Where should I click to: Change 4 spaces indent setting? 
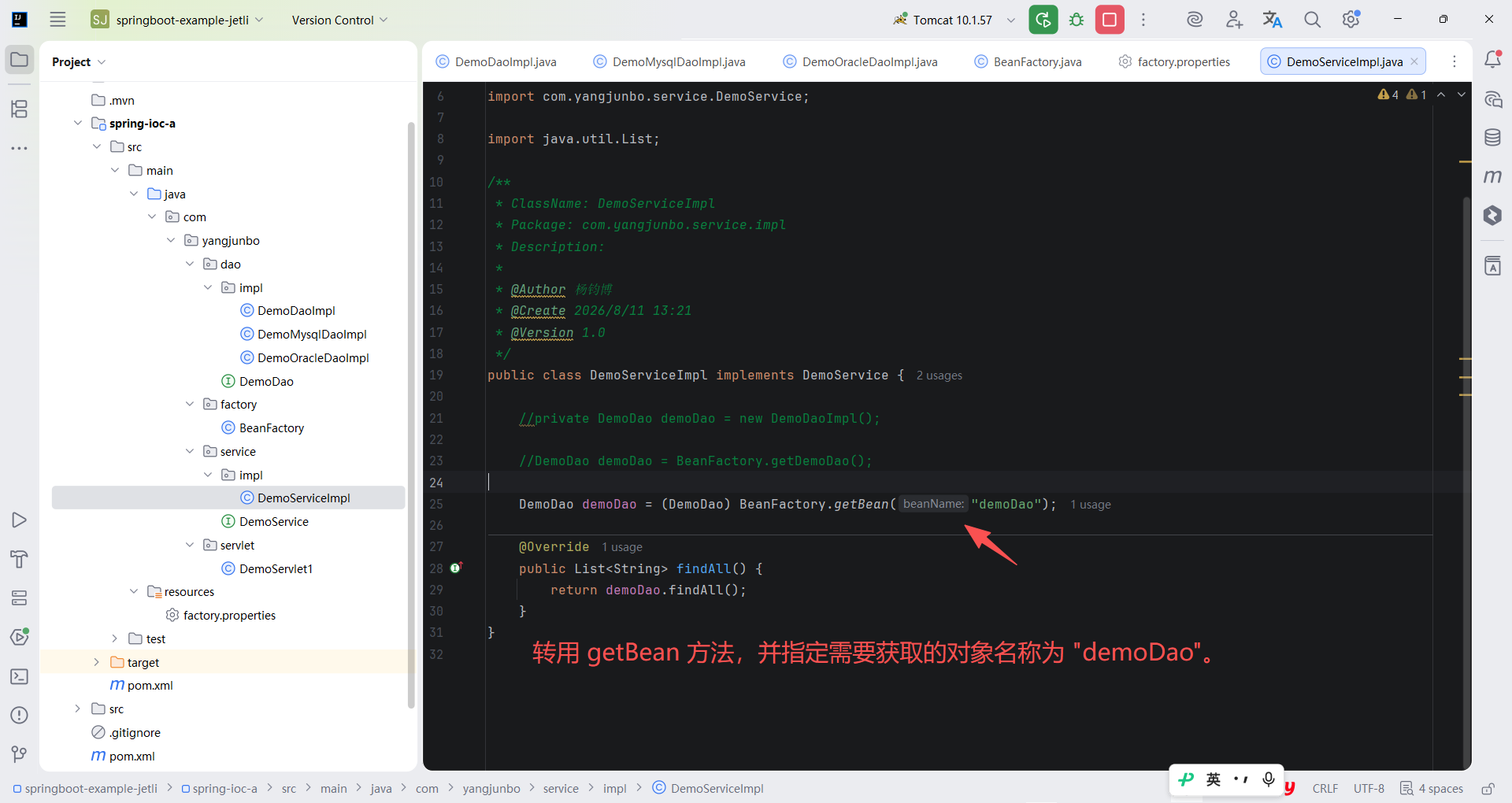point(1432,788)
